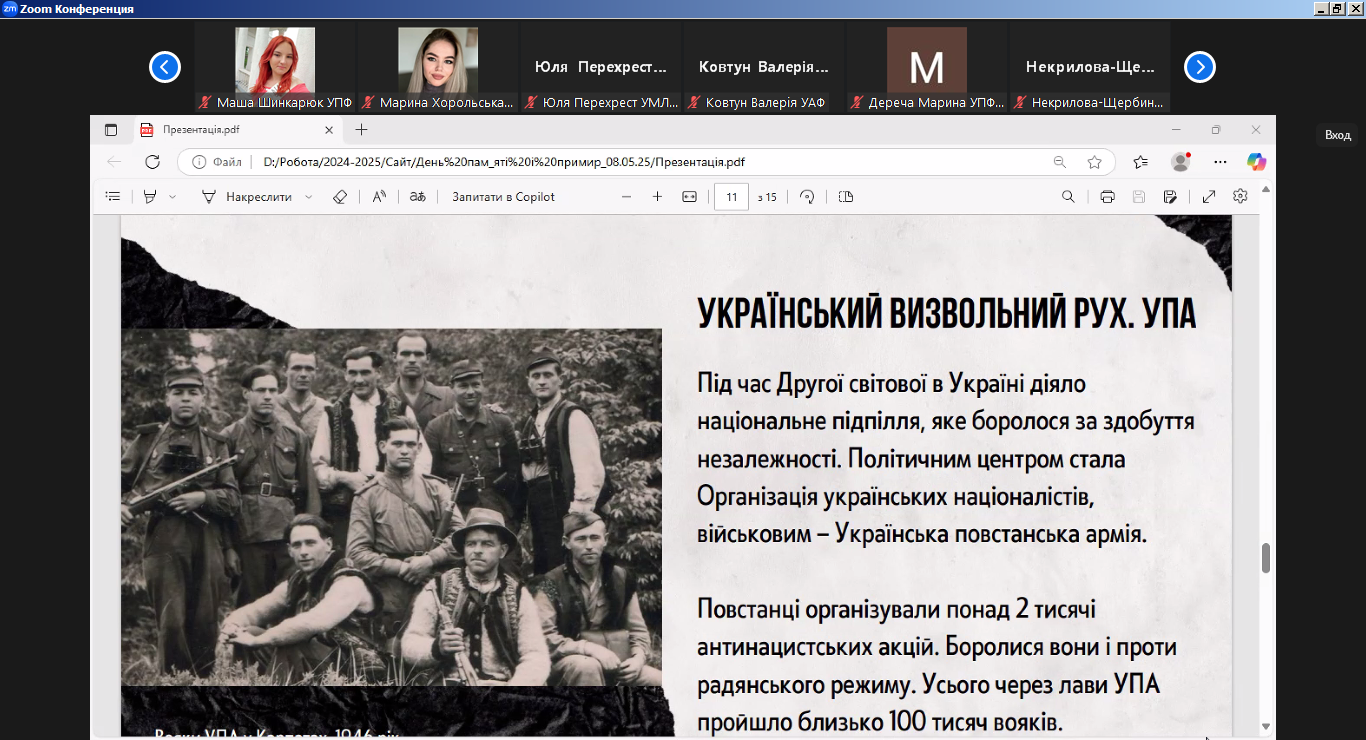The image size is (1366, 740).
Task: Click Запитати в Copilot button
Action: pyautogui.click(x=503, y=197)
